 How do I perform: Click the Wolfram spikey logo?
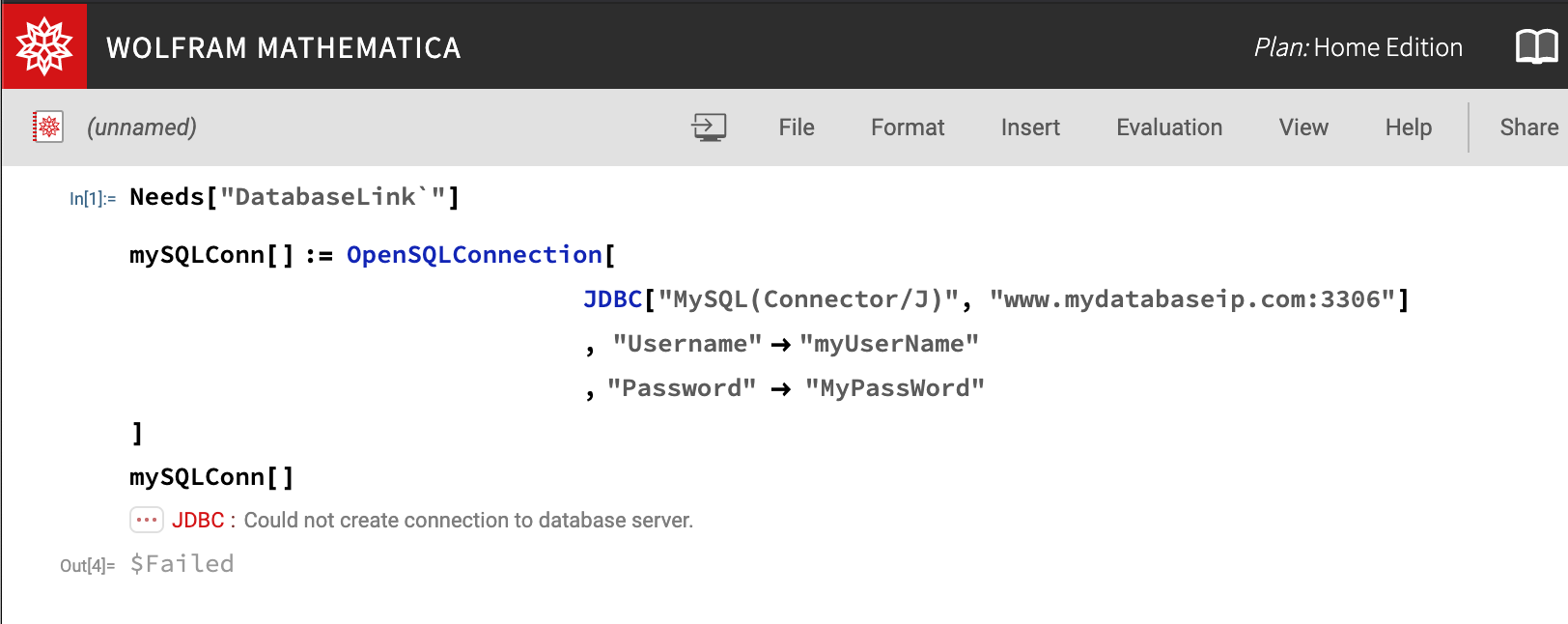click(44, 46)
